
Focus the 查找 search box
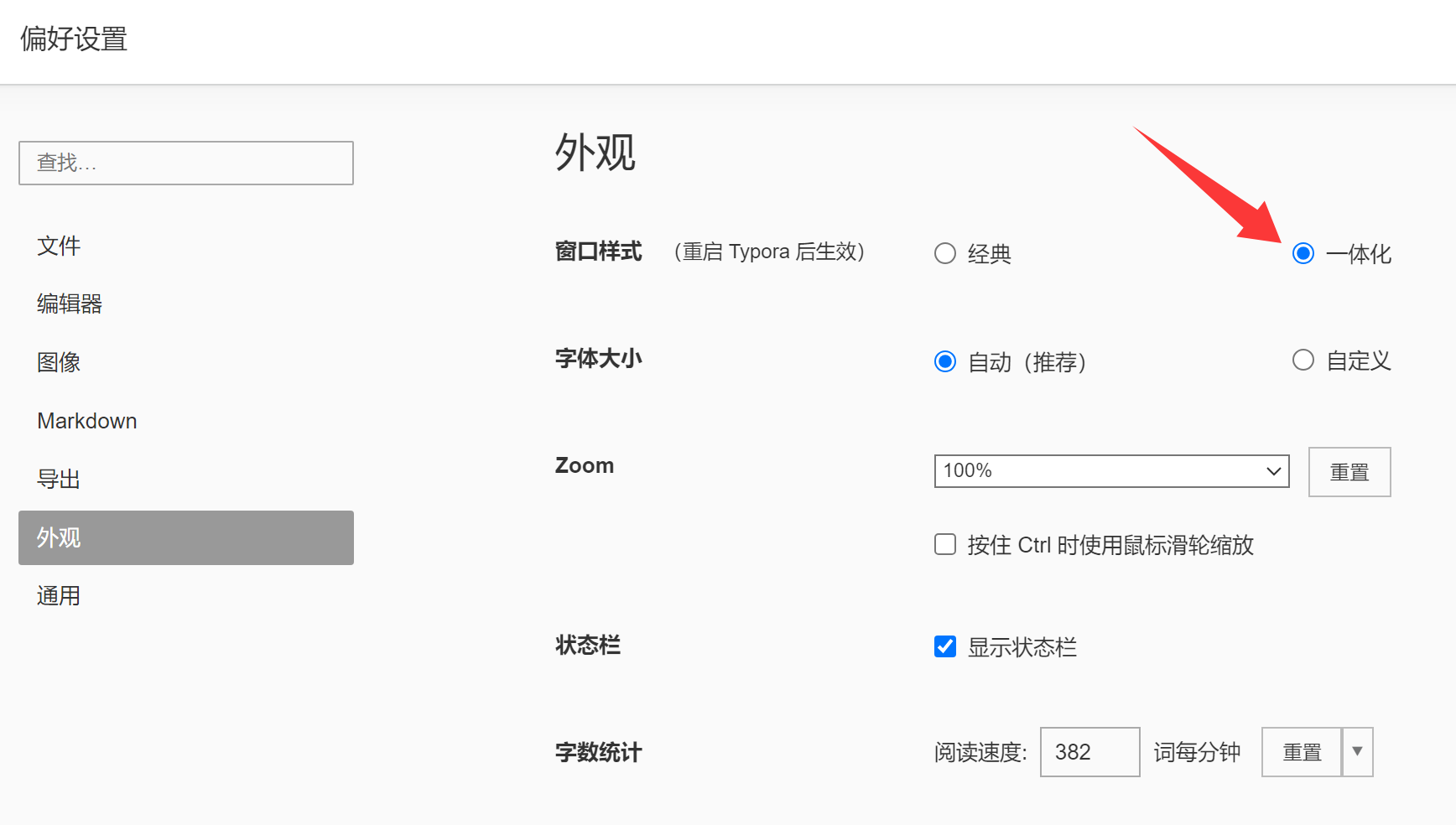pos(186,163)
